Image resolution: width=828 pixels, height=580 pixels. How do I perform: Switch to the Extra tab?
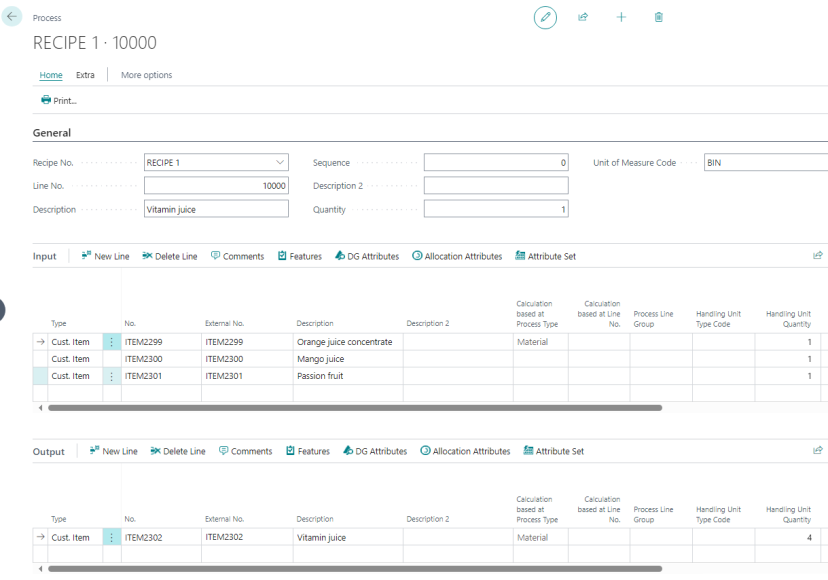85,75
